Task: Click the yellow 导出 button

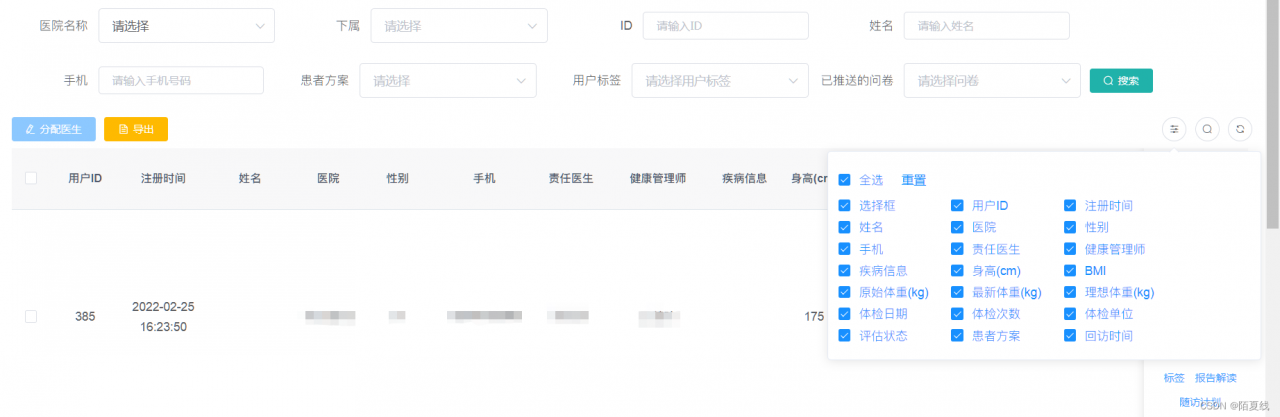Action: [x=136, y=129]
